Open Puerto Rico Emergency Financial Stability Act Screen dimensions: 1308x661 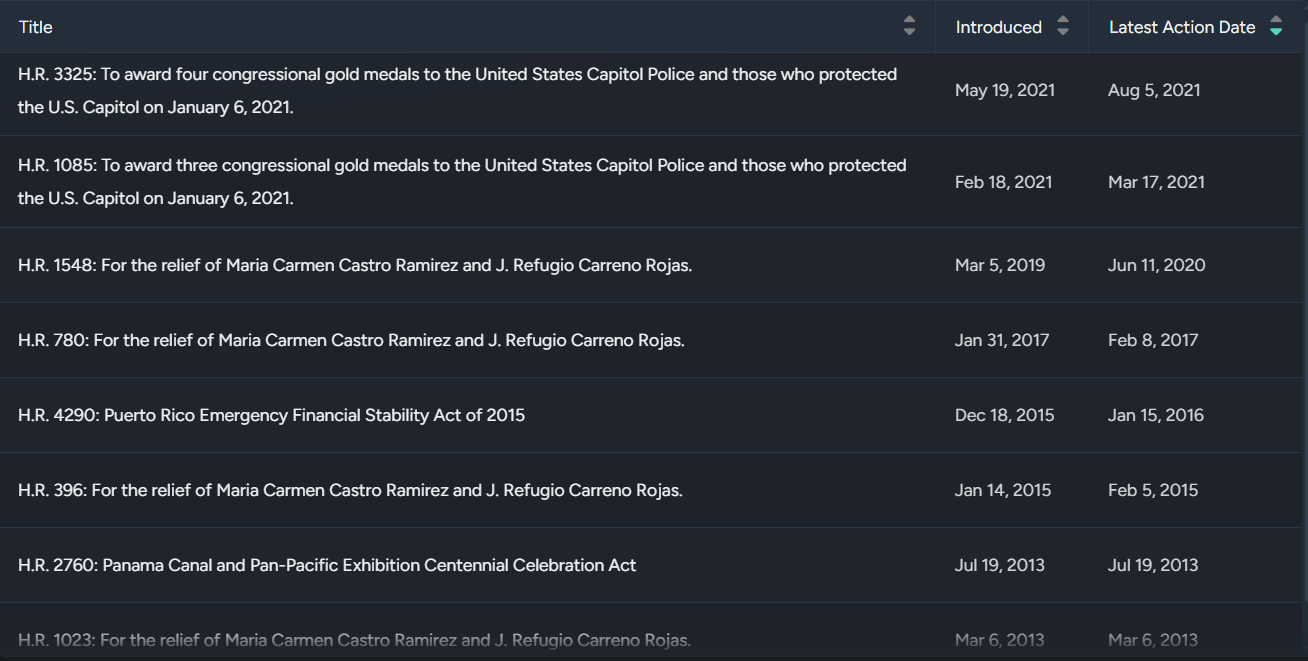[x=271, y=415]
